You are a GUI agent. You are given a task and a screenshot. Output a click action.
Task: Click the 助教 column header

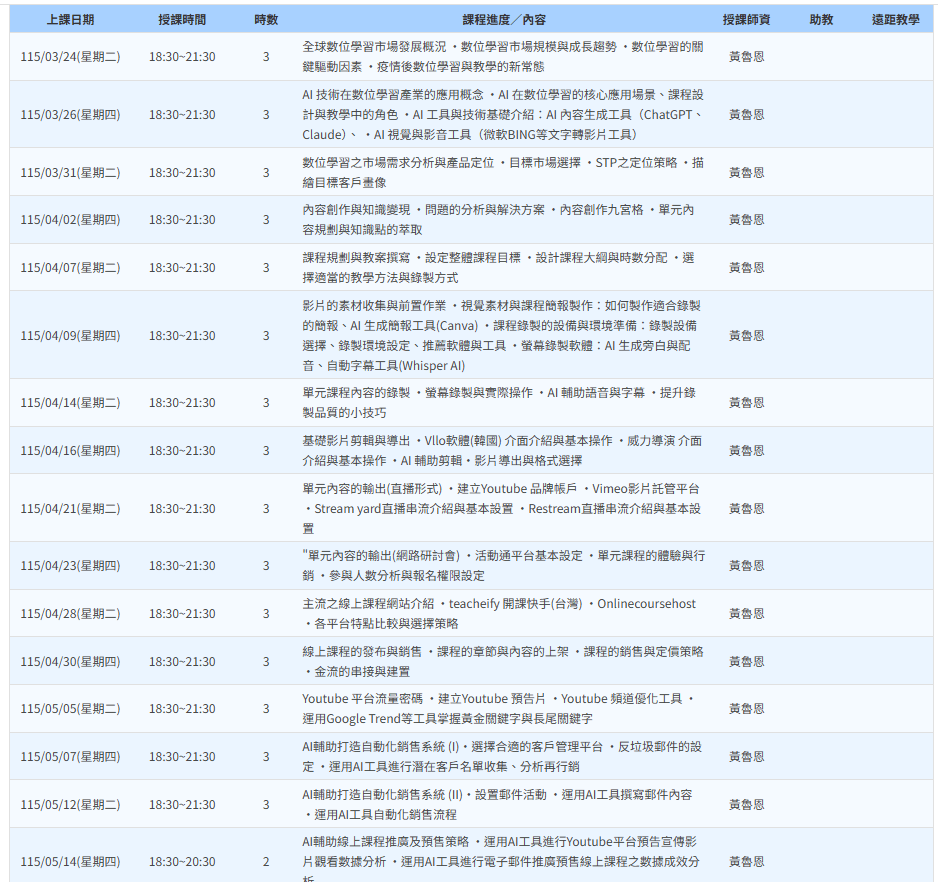(821, 20)
